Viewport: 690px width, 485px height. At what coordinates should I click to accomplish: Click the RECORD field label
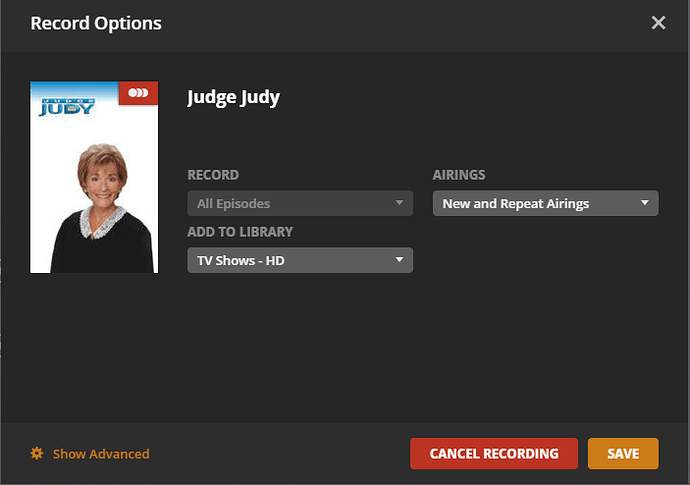click(x=213, y=175)
